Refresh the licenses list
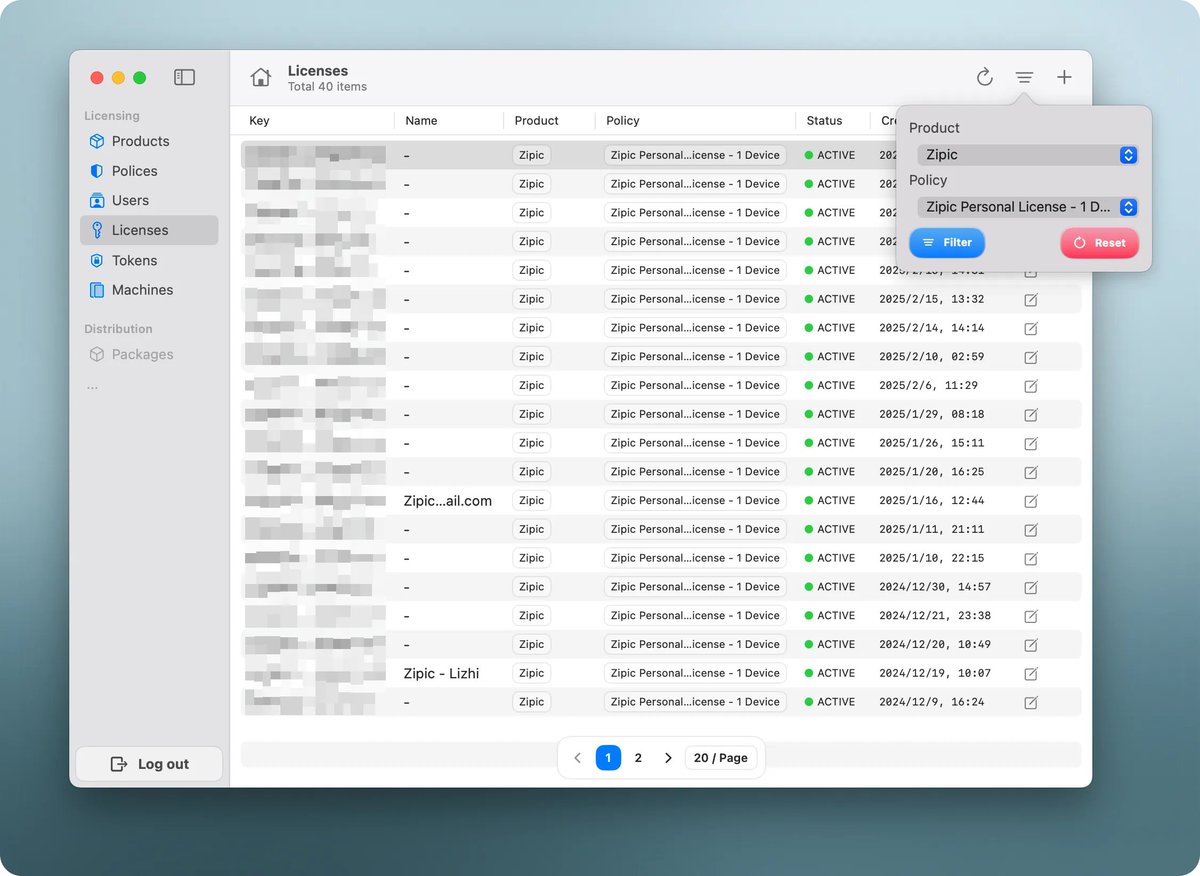1200x876 pixels. [x=984, y=78]
